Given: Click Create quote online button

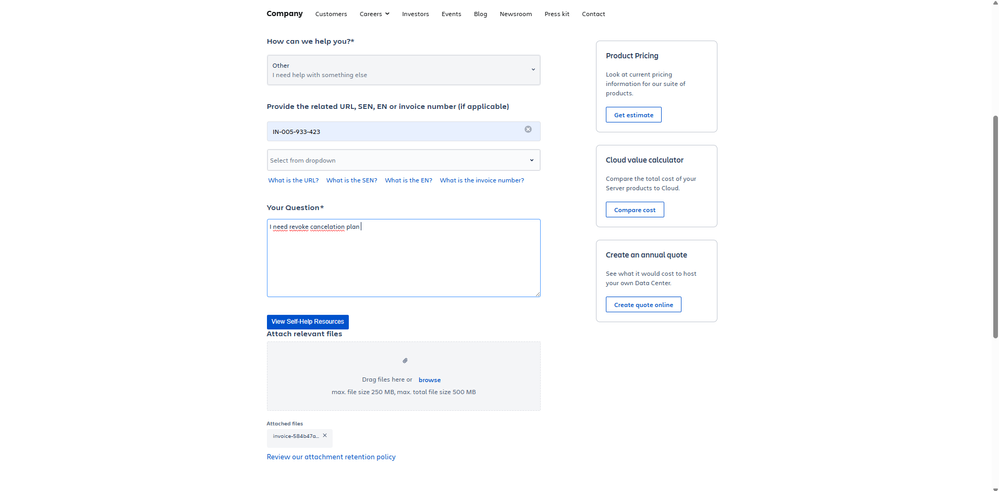Looking at the screenshot, I should tap(643, 304).
